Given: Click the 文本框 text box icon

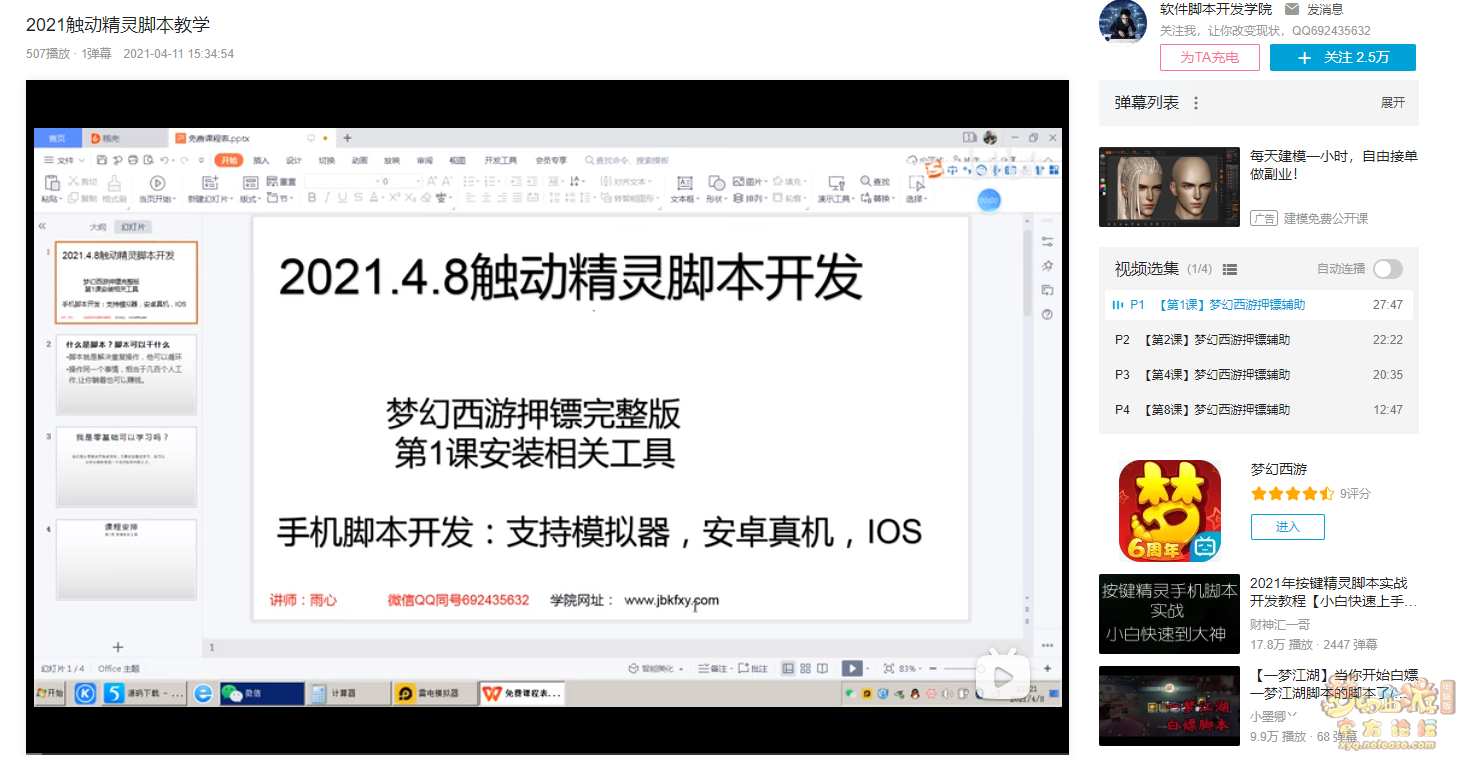Looking at the screenshot, I should pos(684,182).
